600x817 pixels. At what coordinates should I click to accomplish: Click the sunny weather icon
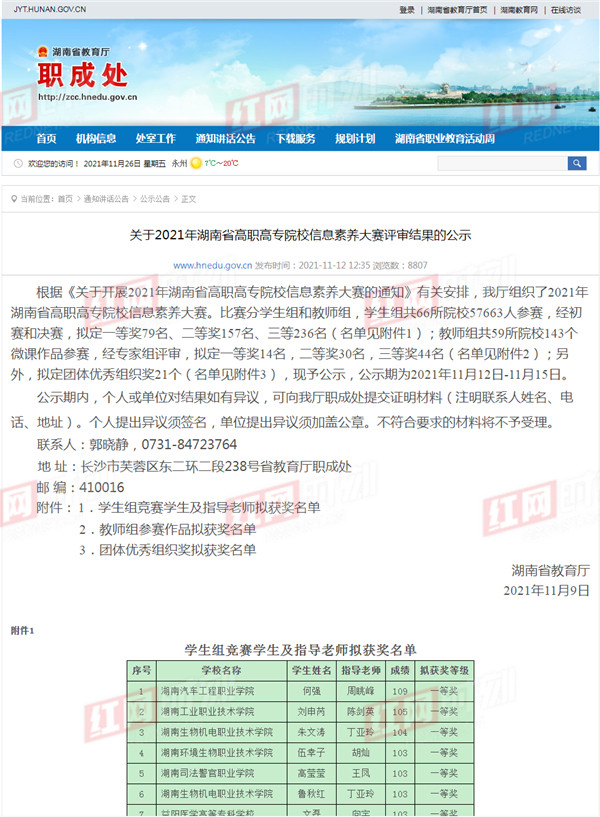tap(196, 164)
